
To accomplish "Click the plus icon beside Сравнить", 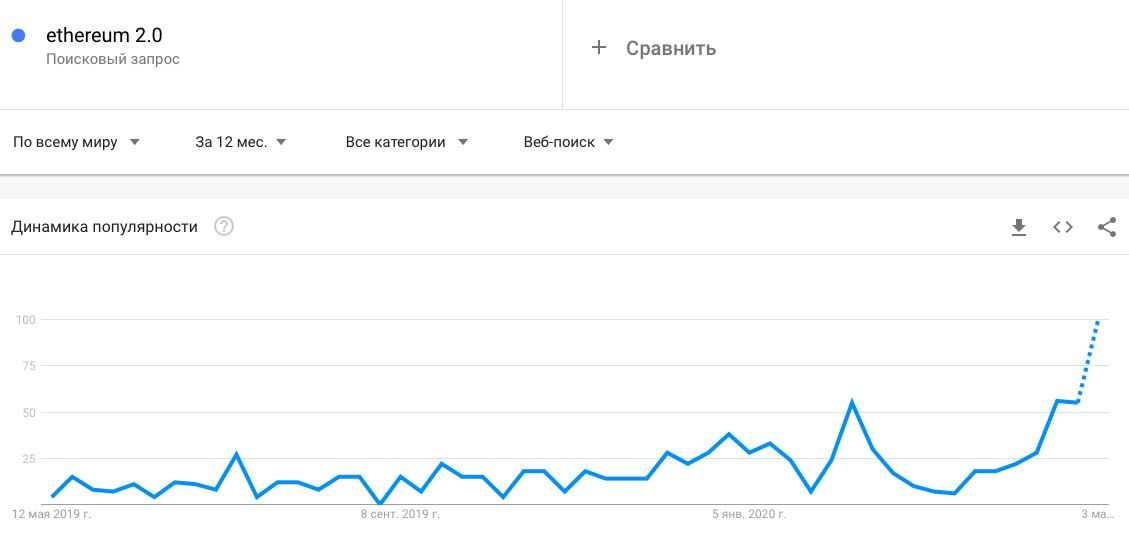I will [x=599, y=48].
